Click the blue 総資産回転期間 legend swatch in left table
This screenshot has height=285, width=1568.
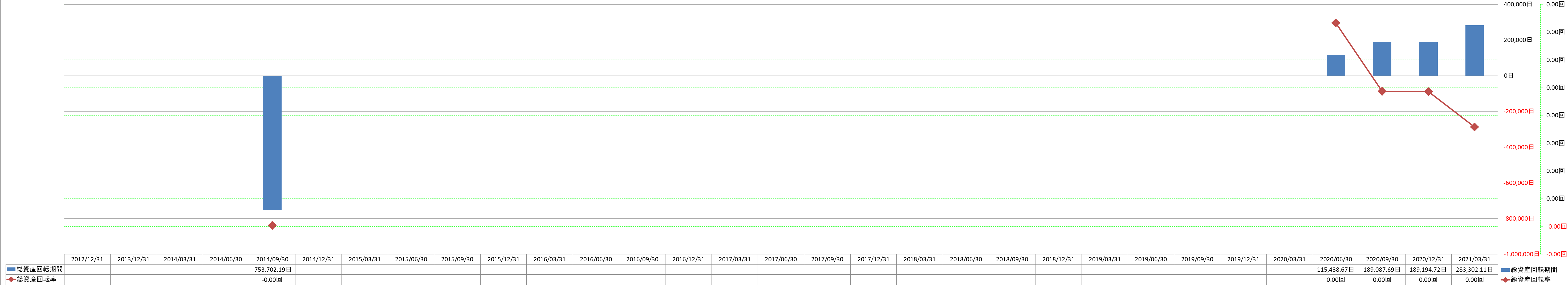tap(11, 269)
